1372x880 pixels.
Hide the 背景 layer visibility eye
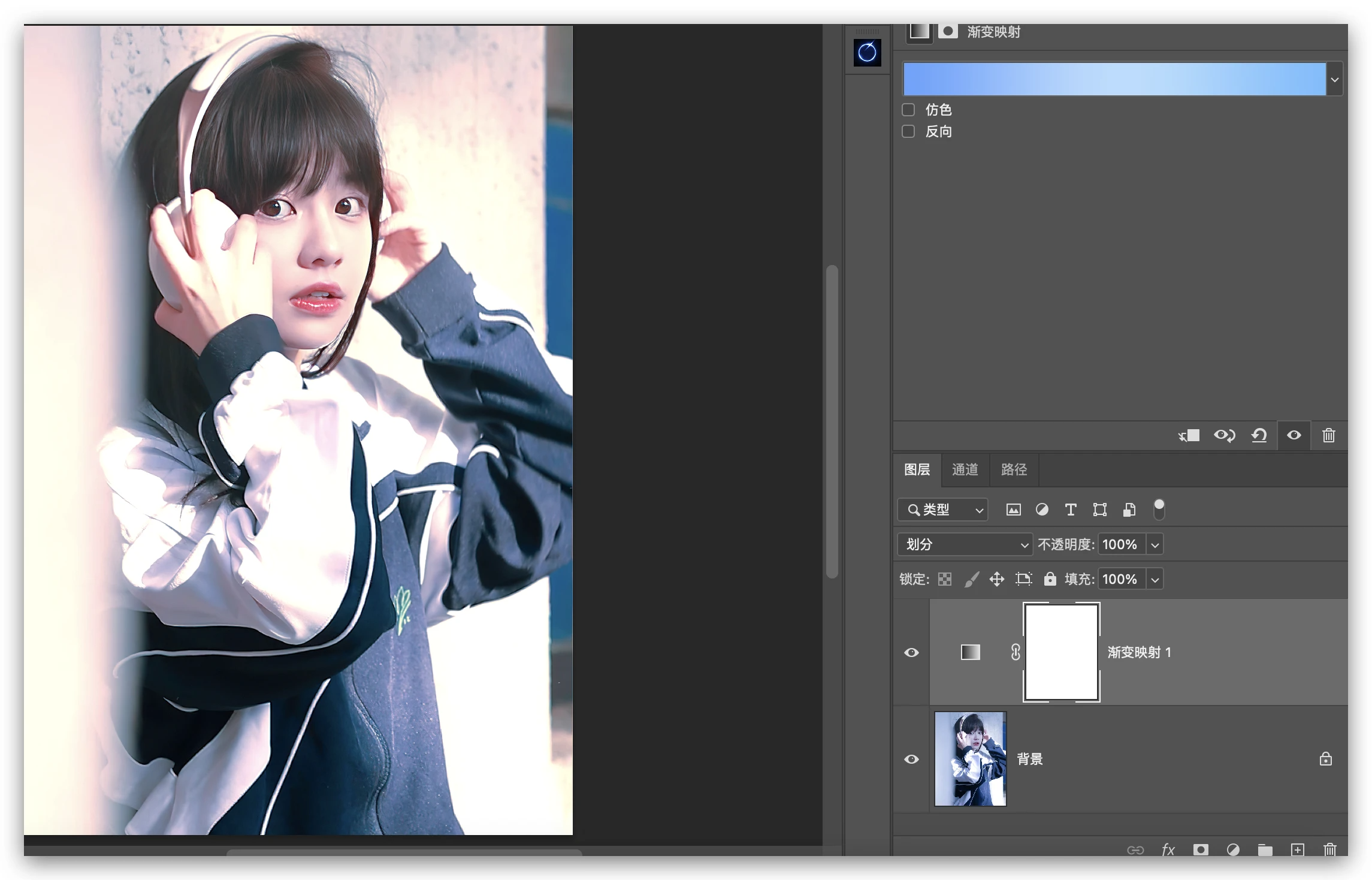point(911,759)
